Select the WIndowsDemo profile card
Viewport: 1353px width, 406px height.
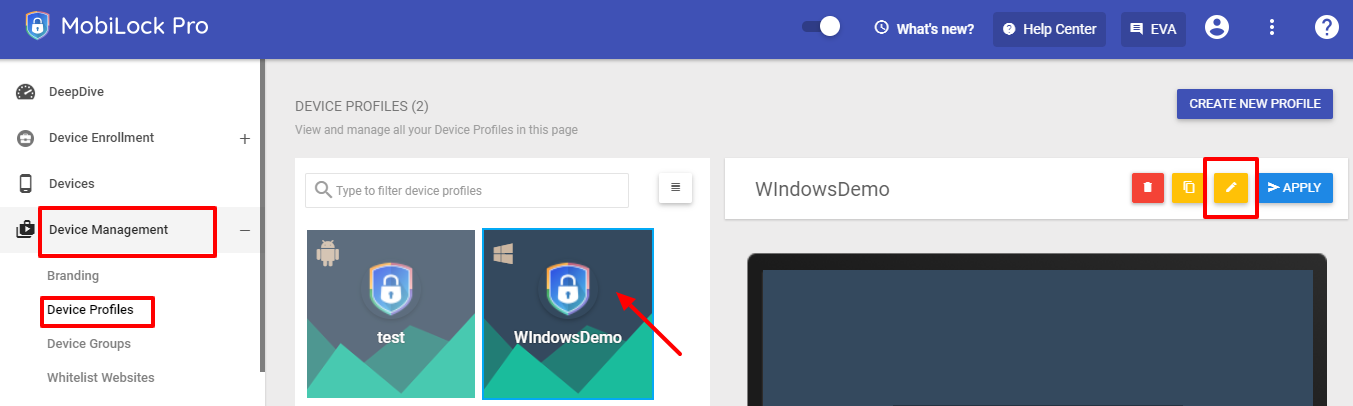568,314
